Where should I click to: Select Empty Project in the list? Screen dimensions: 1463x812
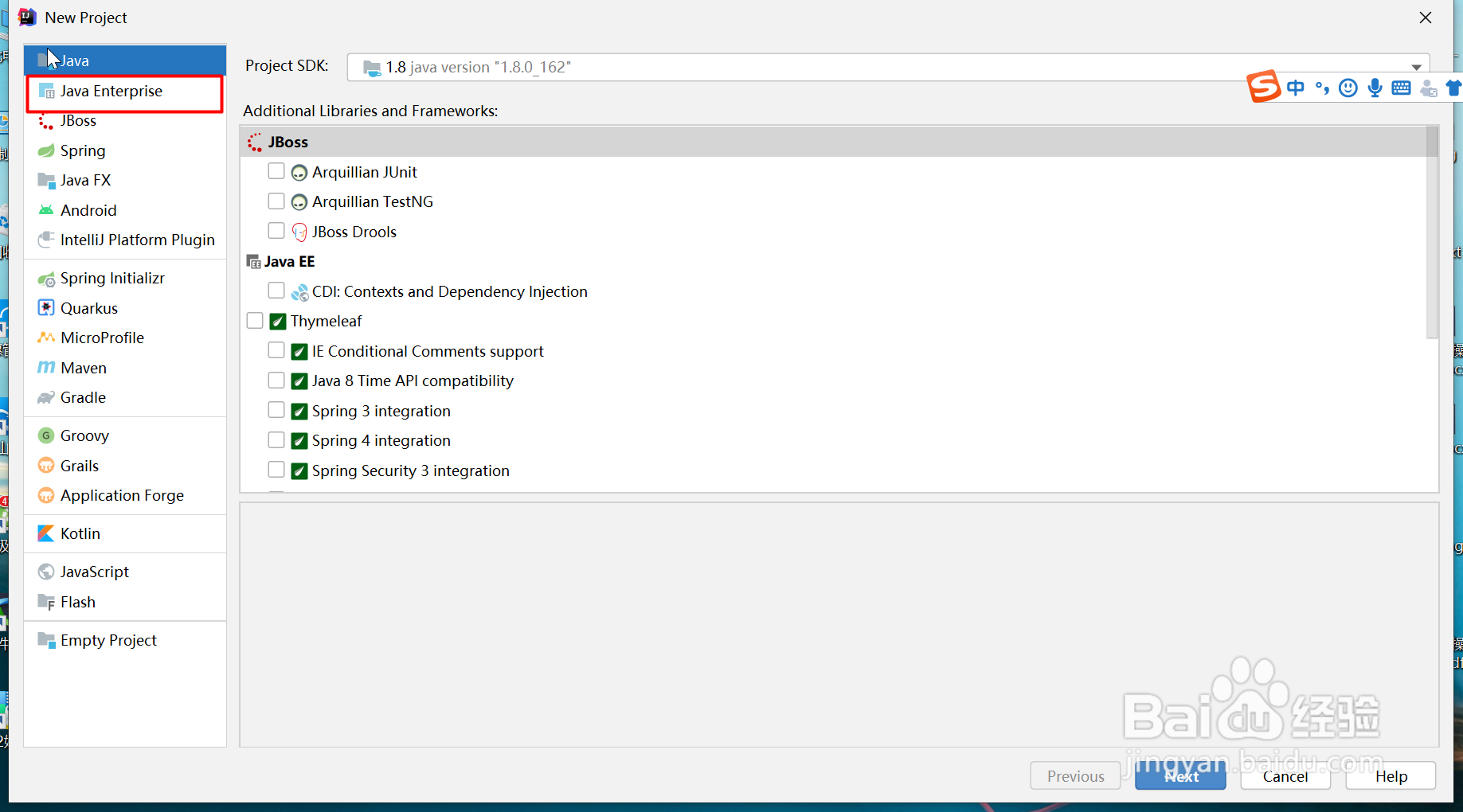click(x=125, y=641)
